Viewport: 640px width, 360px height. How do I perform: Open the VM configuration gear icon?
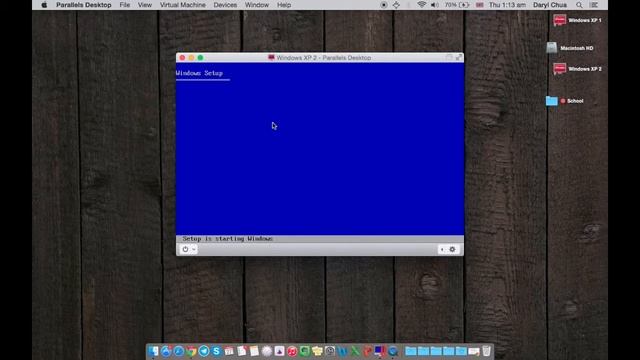pyautogui.click(x=452, y=249)
